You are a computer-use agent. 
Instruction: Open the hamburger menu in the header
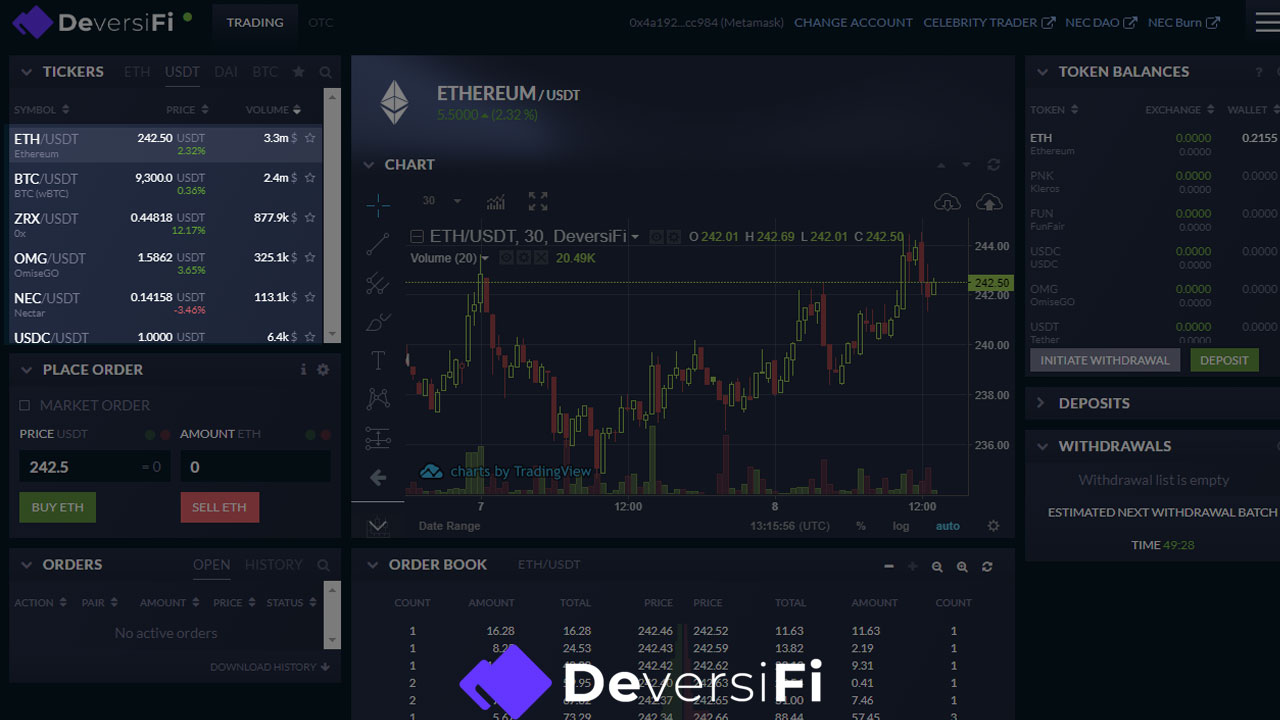(1267, 22)
